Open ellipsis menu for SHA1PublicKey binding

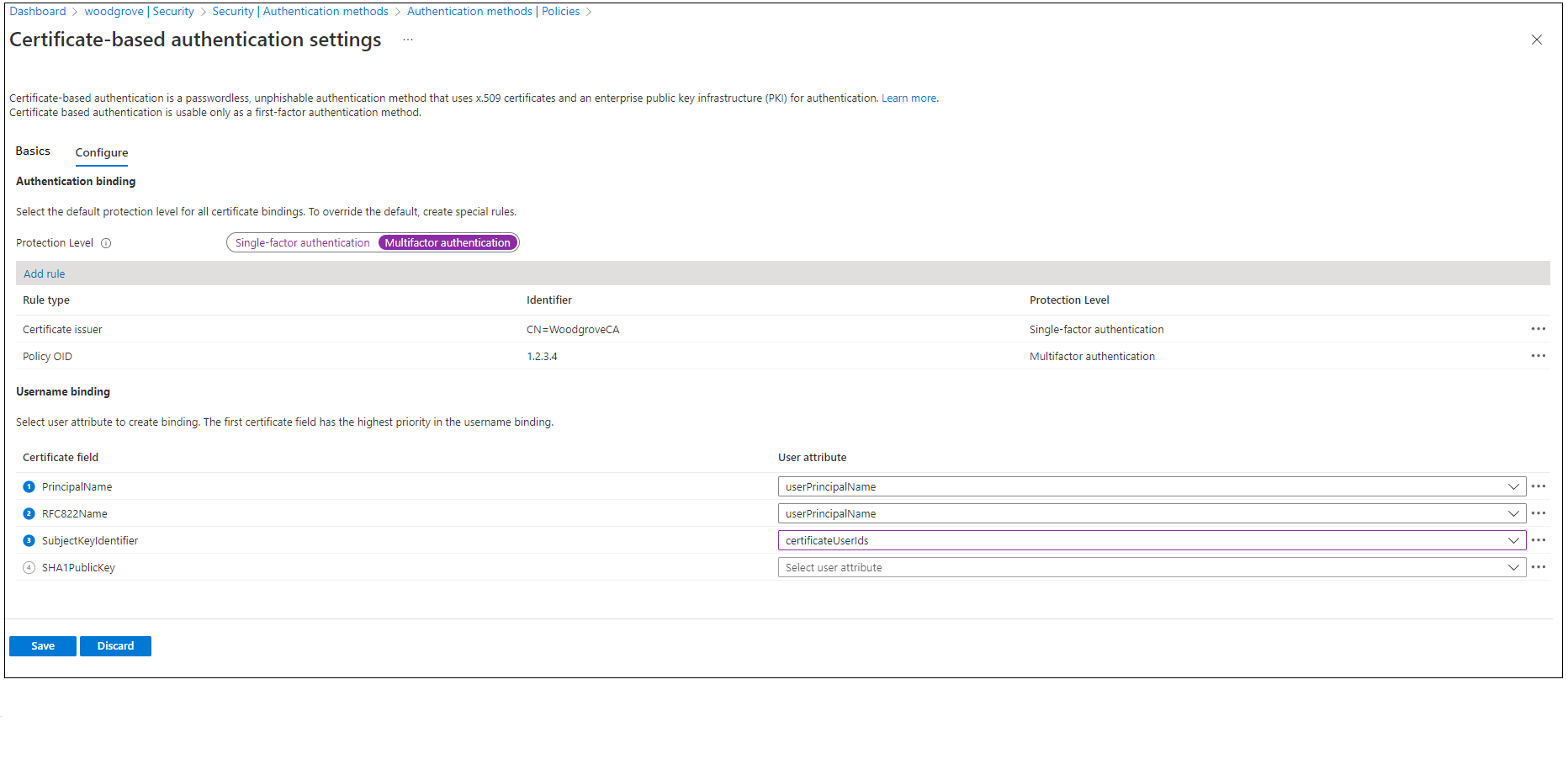(1538, 567)
